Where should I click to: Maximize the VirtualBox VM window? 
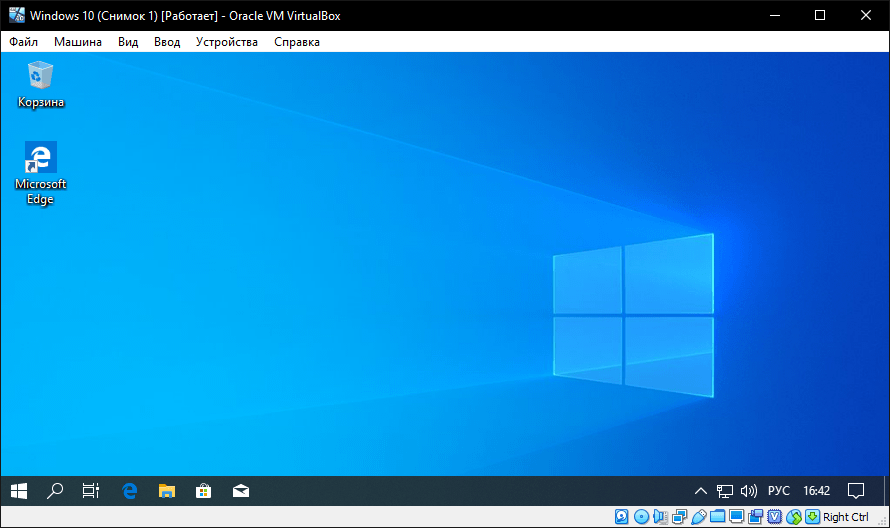[x=820, y=15]
